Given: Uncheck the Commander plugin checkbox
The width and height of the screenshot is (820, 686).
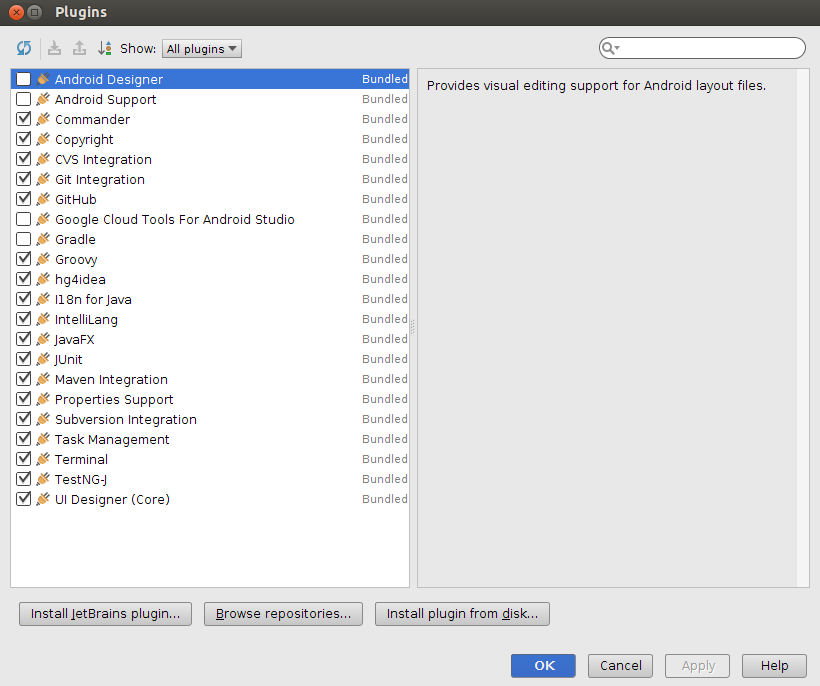Looking at the screenshot, I should 24,119.
